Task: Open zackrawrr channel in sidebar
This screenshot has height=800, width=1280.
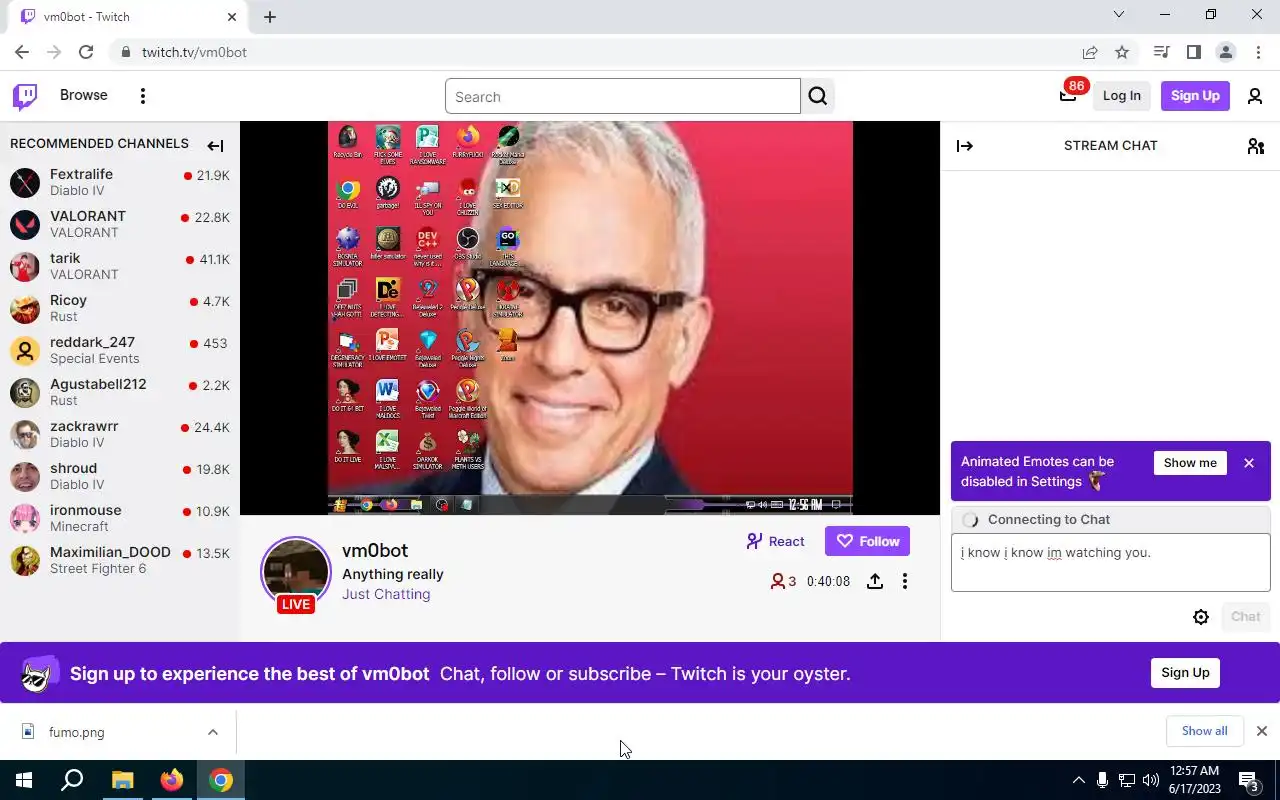Action: (120, 434)
